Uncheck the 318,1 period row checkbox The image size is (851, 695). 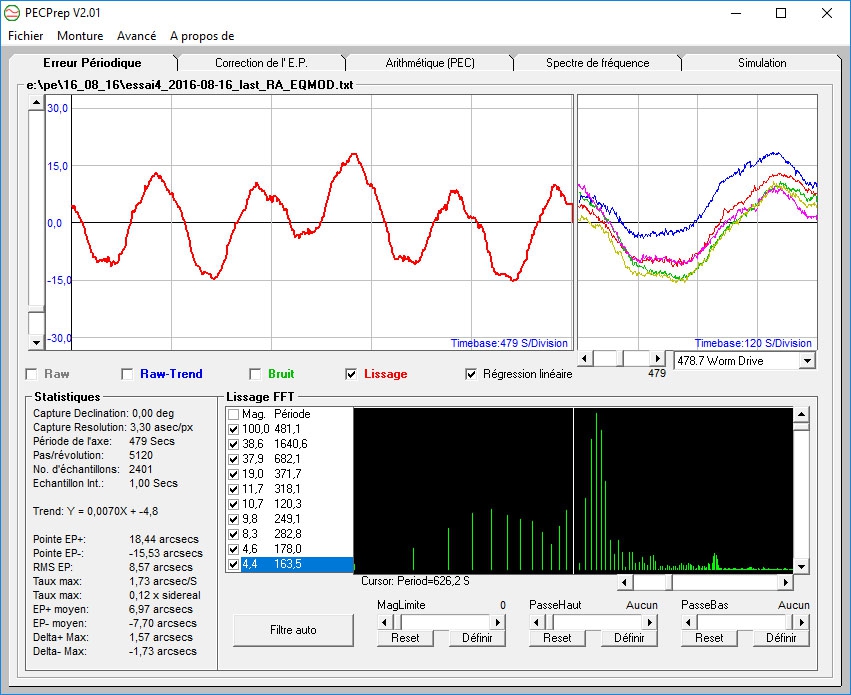pos(233,489)
